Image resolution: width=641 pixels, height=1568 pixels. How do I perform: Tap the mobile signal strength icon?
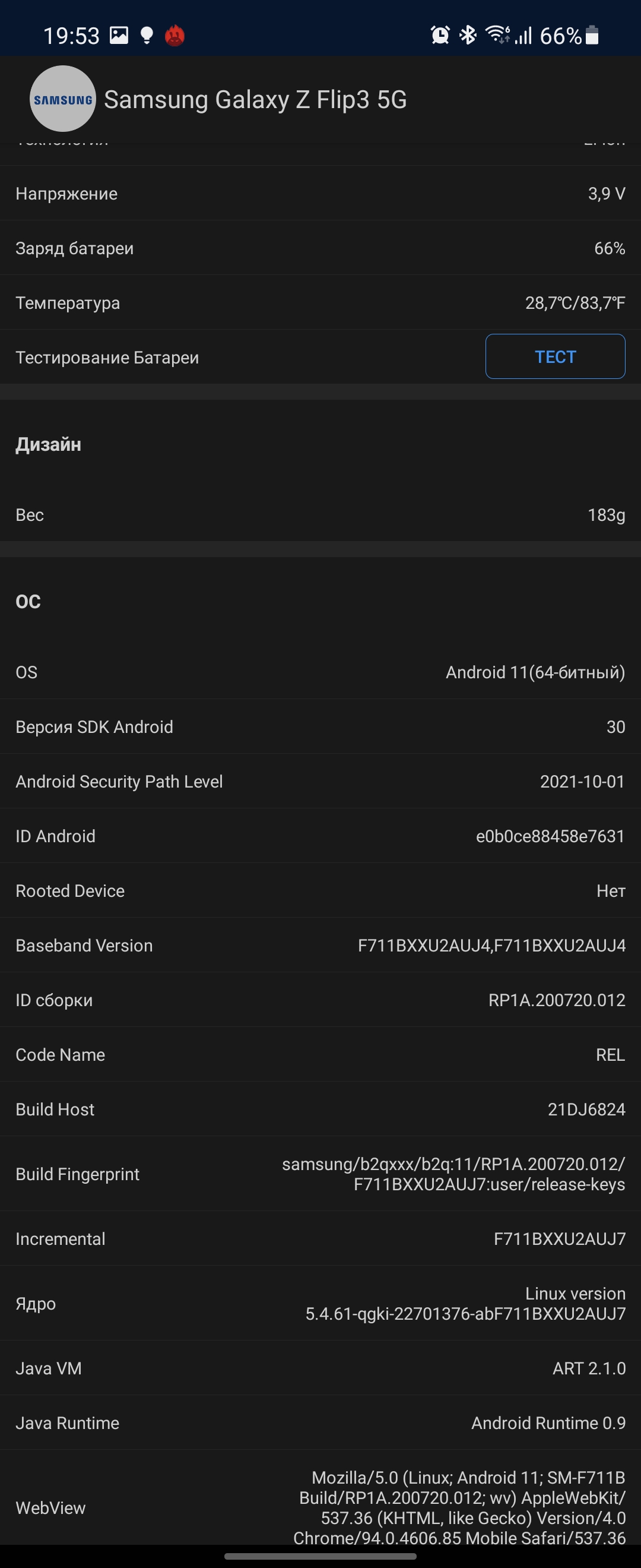[x=523, y=35]
